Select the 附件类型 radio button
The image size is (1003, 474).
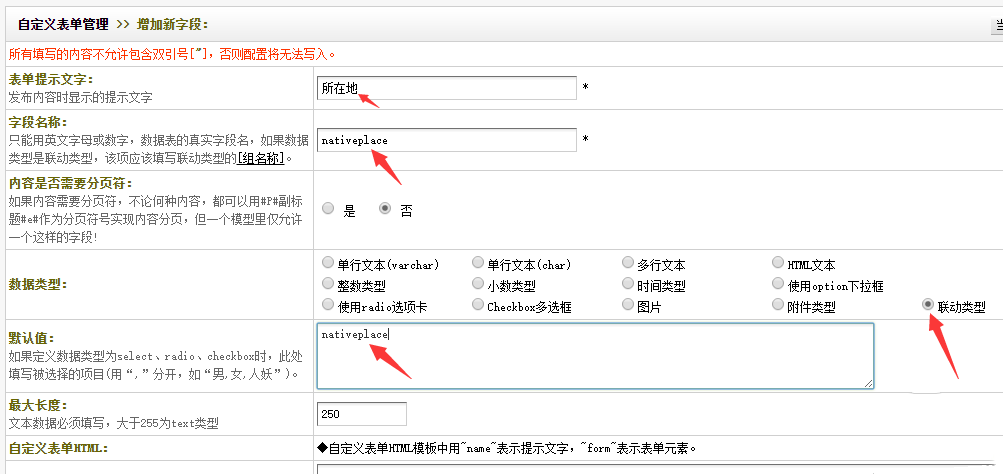point(779,305)
